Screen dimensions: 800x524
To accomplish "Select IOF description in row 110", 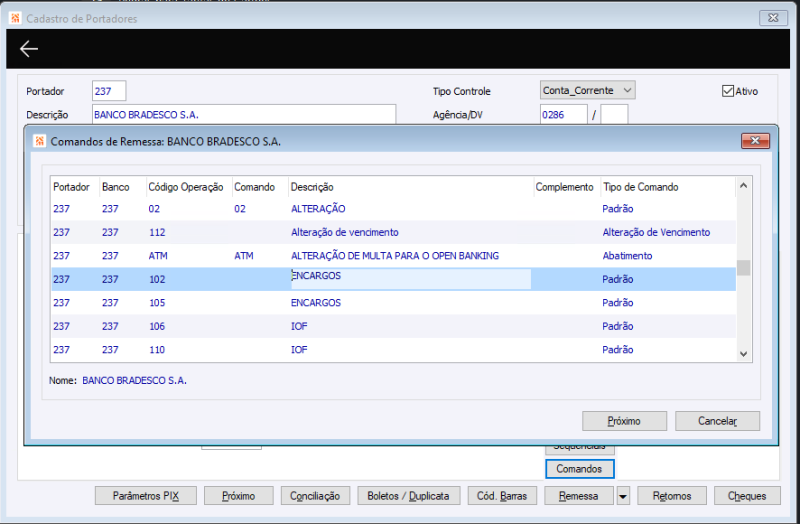I will [299, 350].
